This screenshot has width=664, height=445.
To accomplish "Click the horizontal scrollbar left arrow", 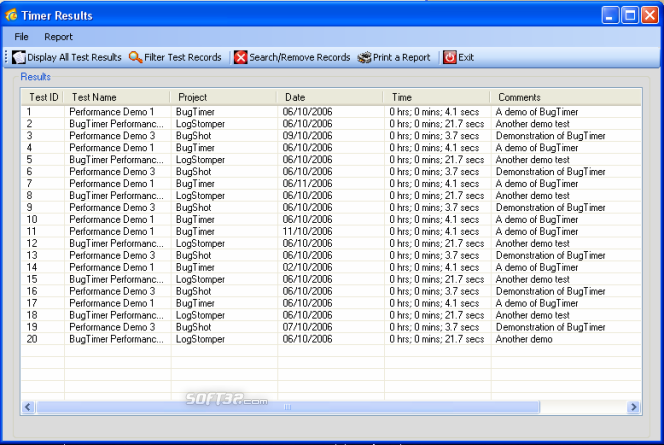I will pos(28,407).
